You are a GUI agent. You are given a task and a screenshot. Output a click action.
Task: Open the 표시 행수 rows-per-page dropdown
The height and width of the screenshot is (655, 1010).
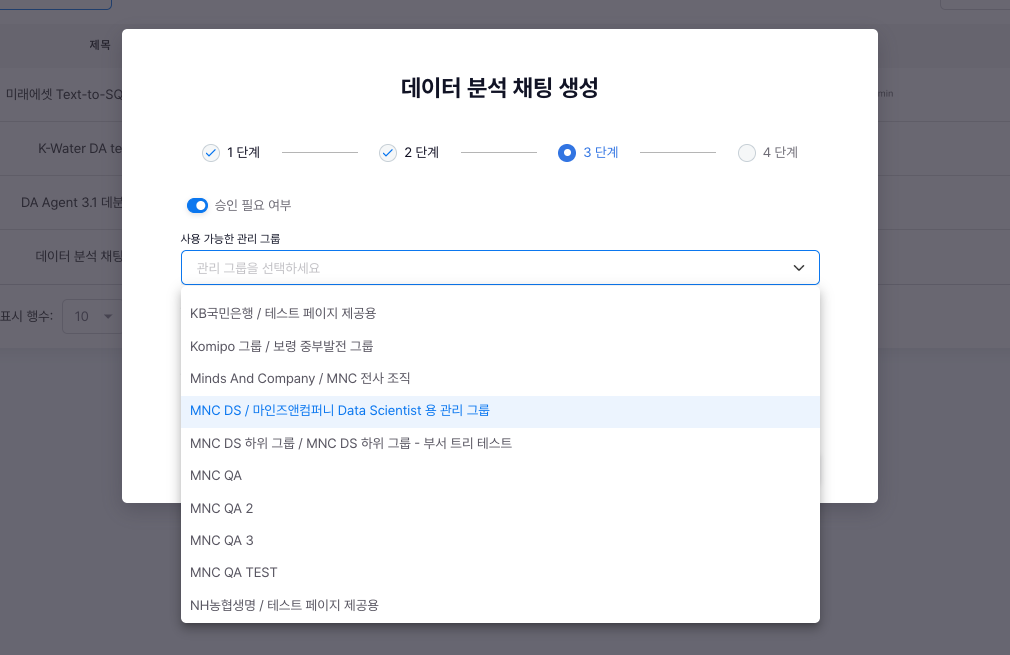coord(90,316)
